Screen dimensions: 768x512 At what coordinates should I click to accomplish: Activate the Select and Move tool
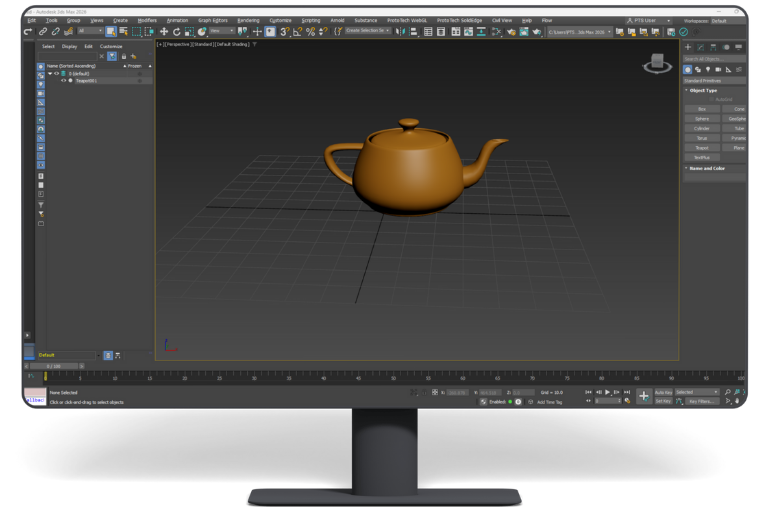[164, 32]
